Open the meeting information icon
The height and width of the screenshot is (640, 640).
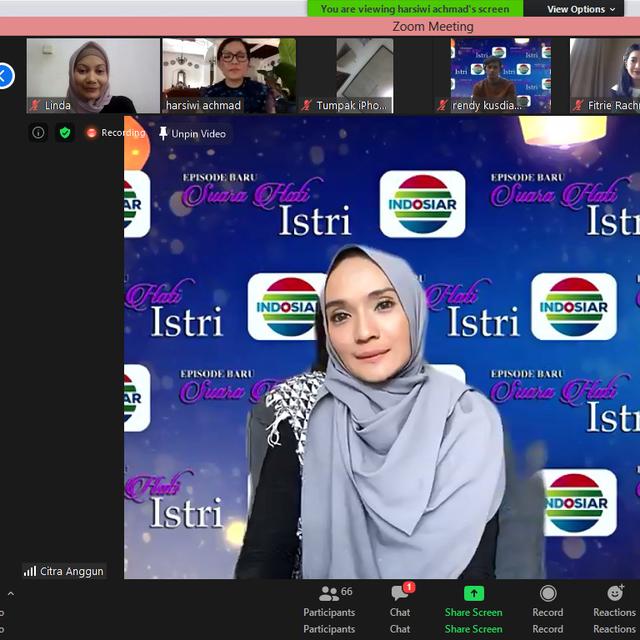pos(38,133)
